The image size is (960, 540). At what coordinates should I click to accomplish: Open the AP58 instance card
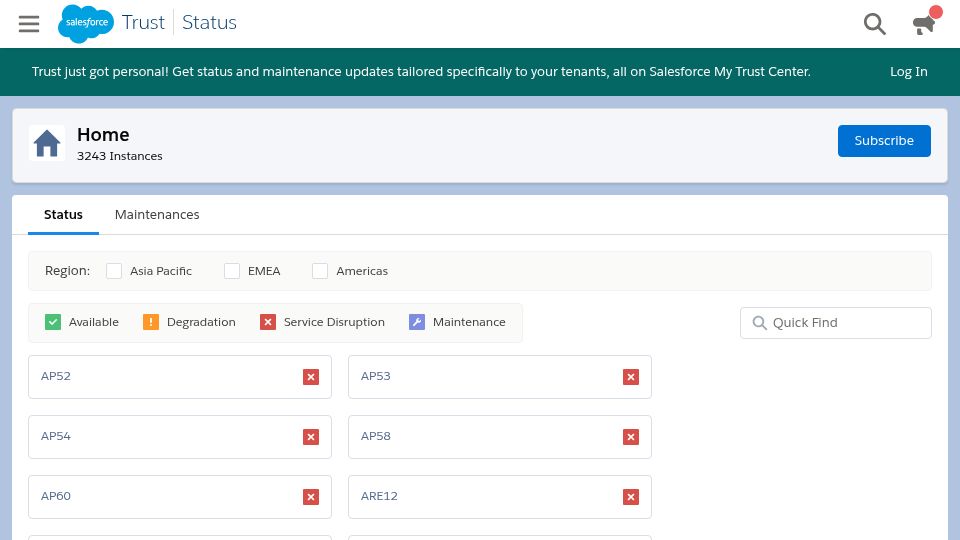tap(500, 437)
